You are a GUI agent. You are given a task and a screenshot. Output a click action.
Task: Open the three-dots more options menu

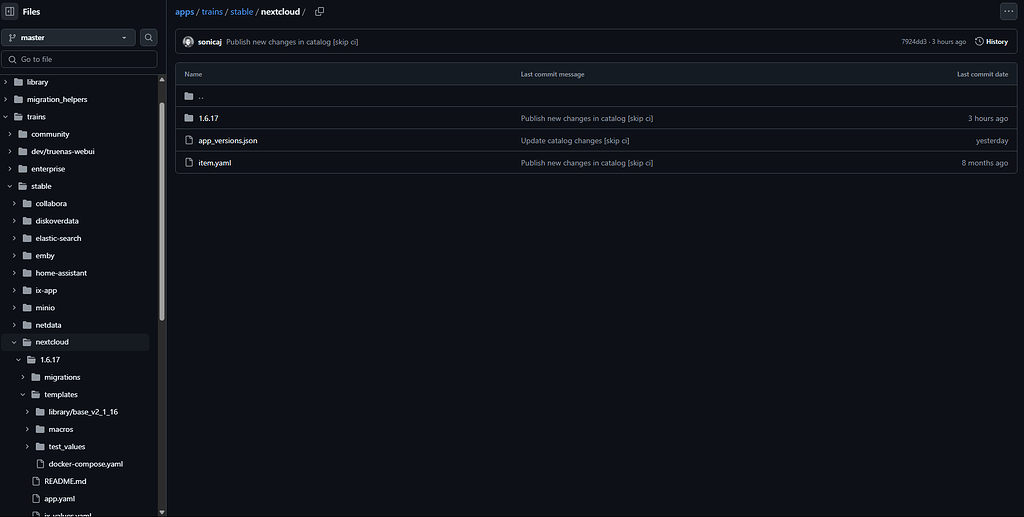[1008, 11]
